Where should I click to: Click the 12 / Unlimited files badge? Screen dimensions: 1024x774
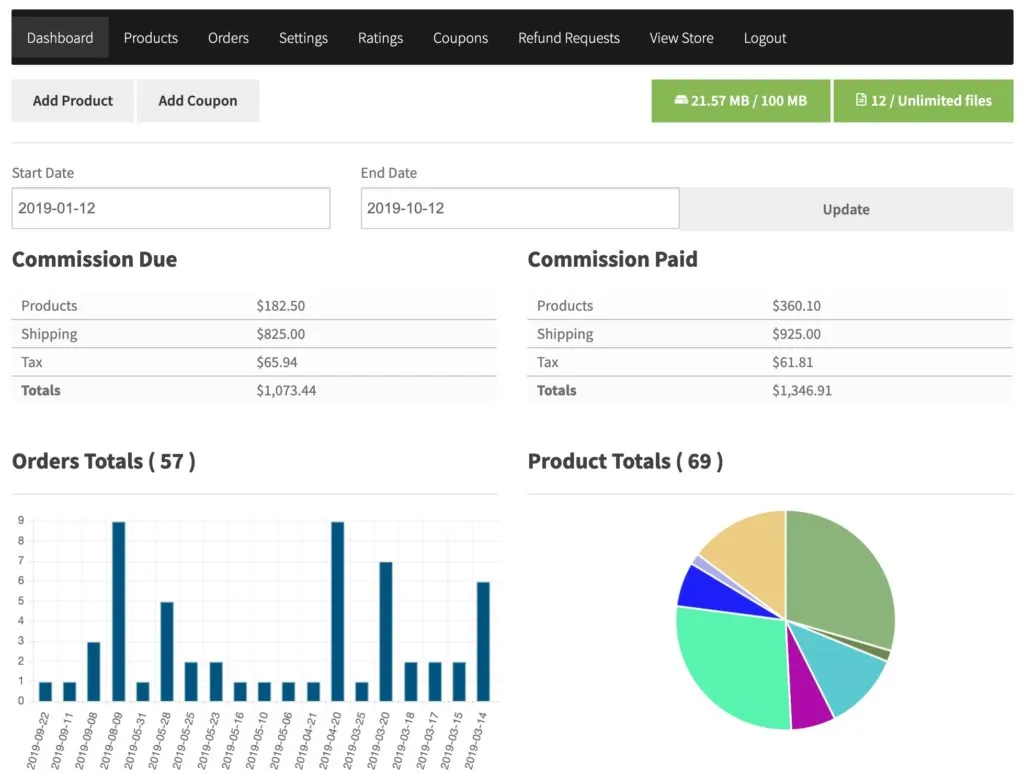tap(922, 100)
